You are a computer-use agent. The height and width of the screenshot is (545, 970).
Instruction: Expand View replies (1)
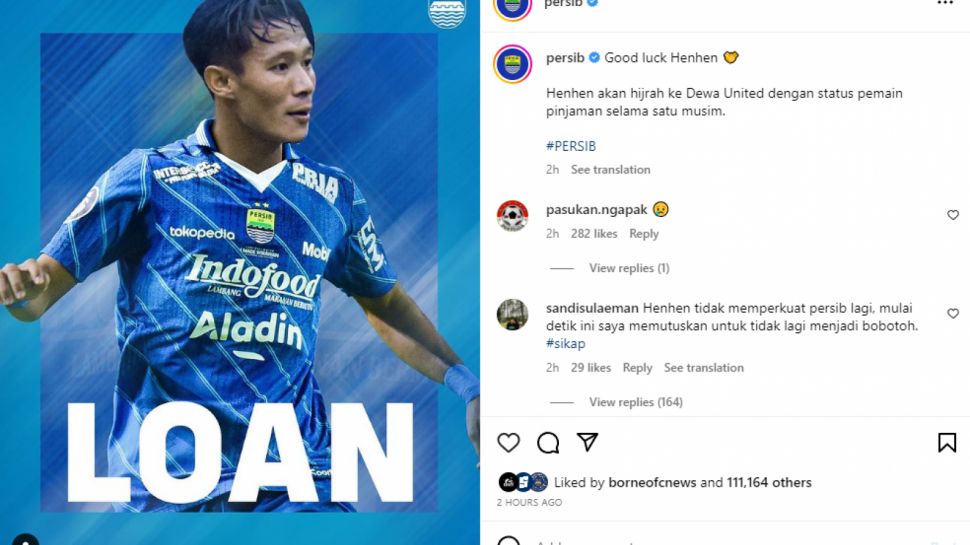629,268
